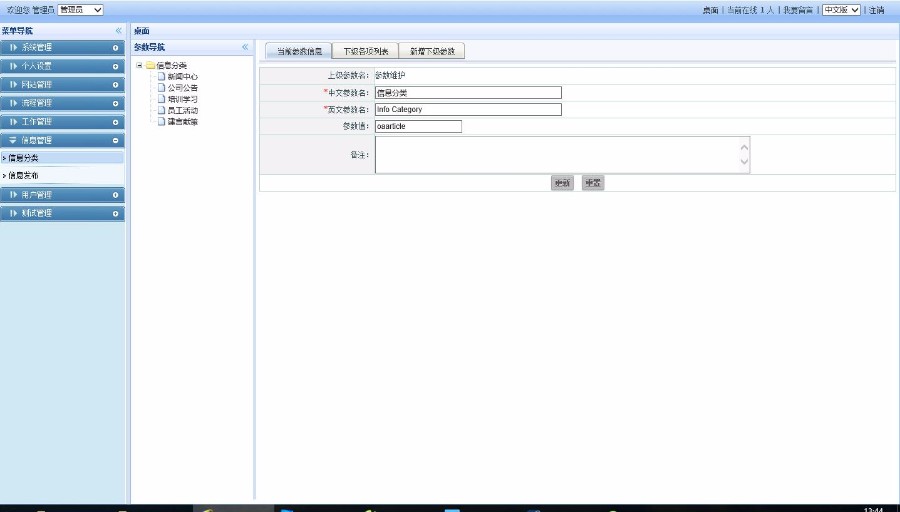900x512 pixels.
Task: Expand the 系统管理 section with its plus circle
Action: point(115,48)
